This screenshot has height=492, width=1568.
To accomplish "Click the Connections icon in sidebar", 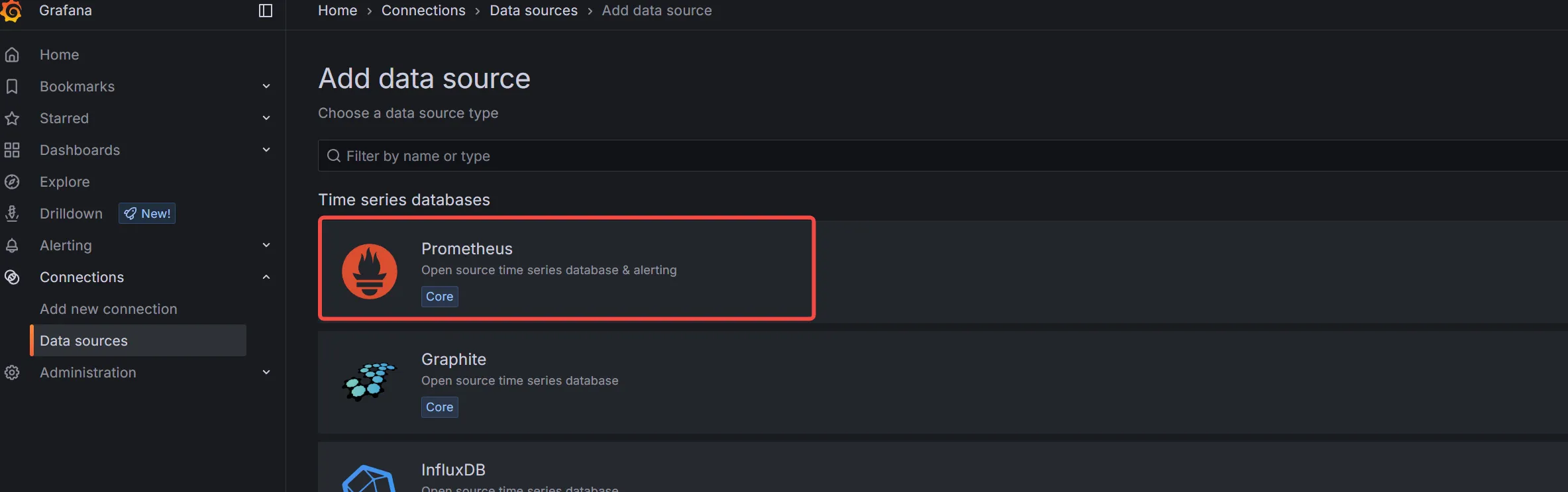I will (x=12, y=277).
